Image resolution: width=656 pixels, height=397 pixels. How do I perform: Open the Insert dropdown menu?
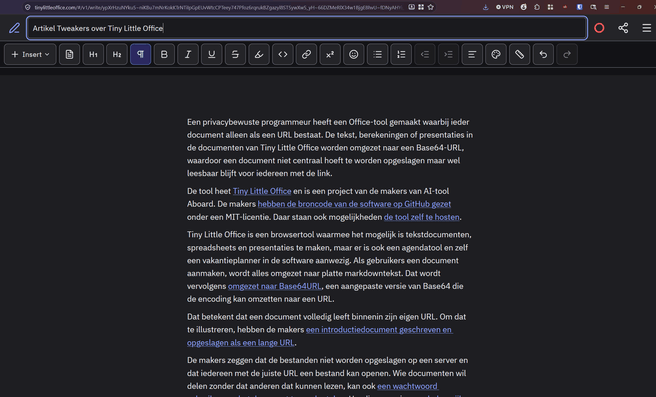[x=30, y=54]
